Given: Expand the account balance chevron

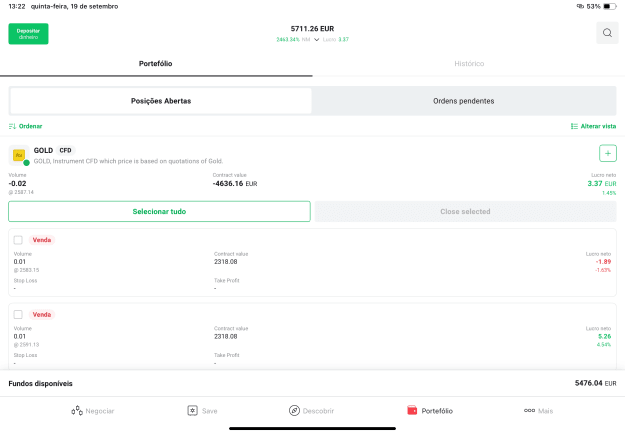Looking at the screenshot, I should click(x=316, y=39).
